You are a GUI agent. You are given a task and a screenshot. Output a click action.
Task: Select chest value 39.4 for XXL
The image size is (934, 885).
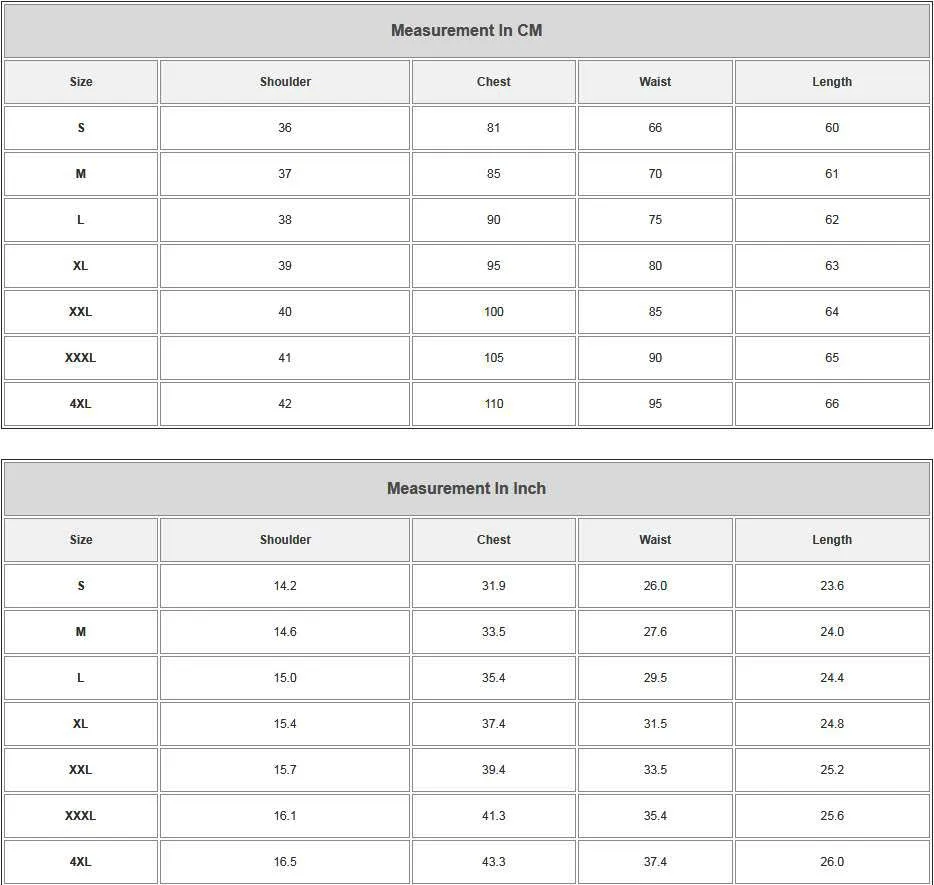click(493, 770)
